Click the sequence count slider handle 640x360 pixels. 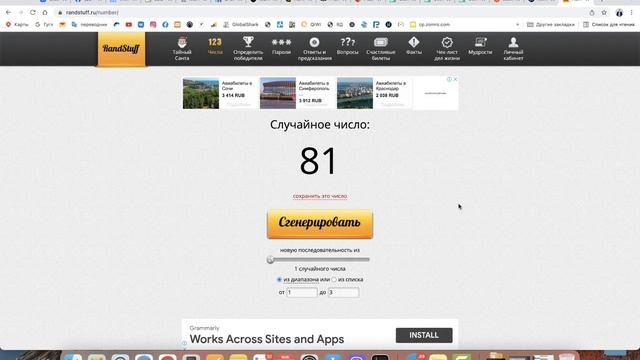click(270, 260)
